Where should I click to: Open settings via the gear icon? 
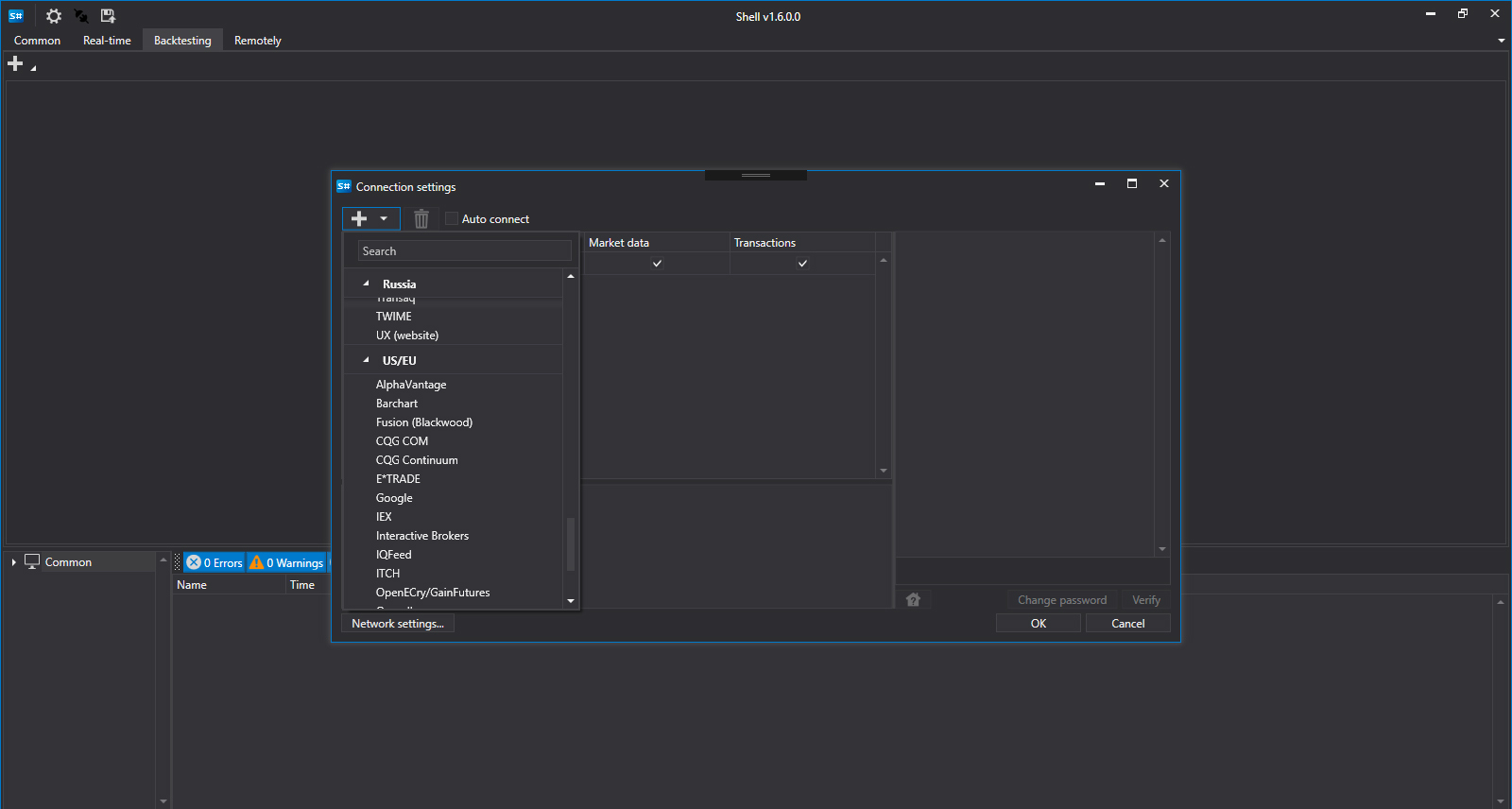[x=54, y=16]
